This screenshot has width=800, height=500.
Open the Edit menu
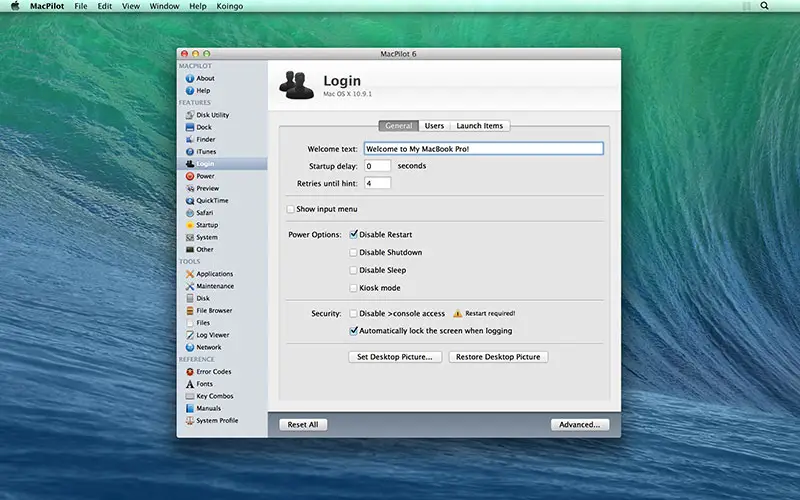coord(105,6)
